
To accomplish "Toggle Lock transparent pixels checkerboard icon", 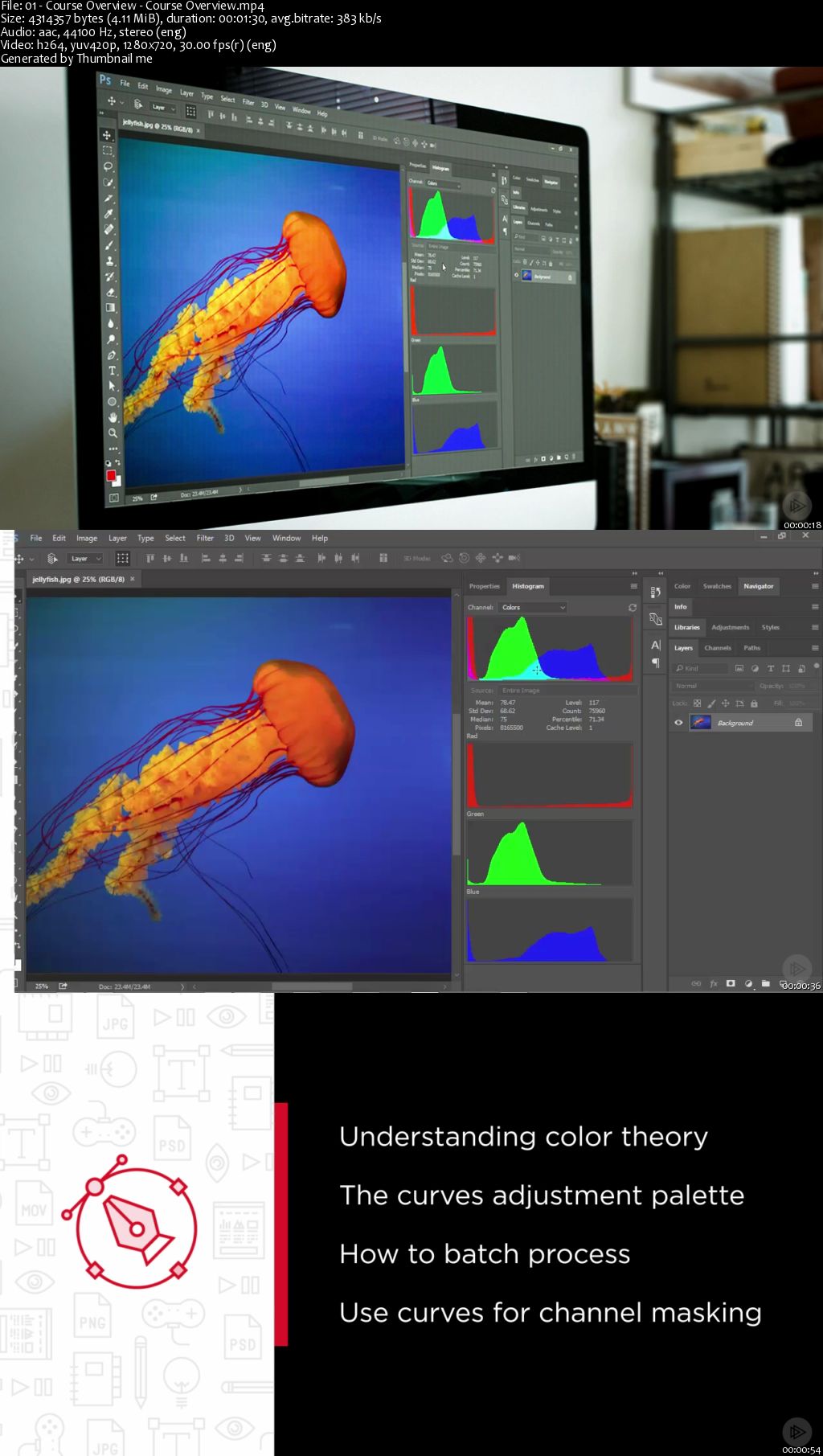I will 698,703.
